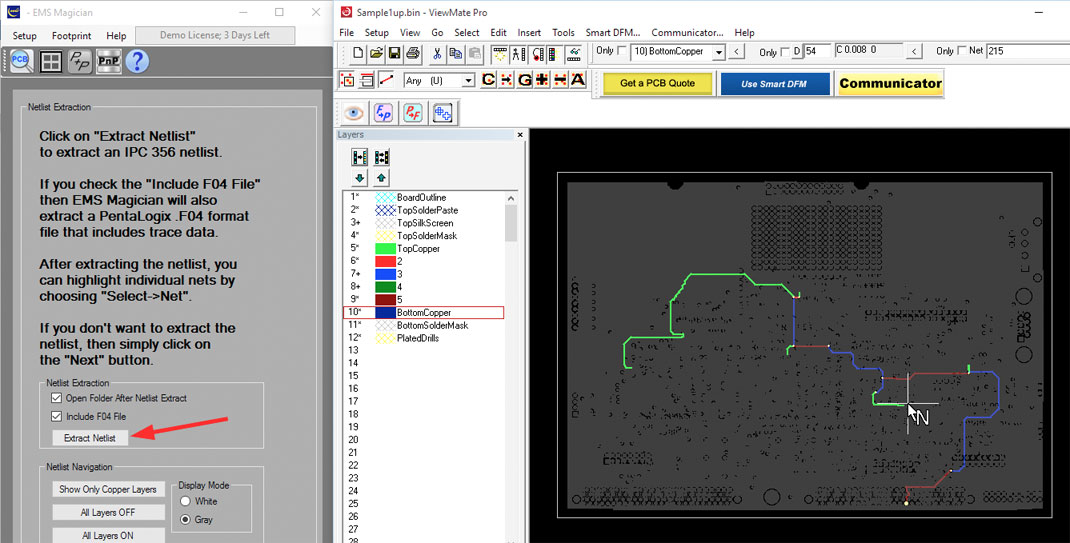Screen dimensions: 1070x543
Task: Open the File menu in ViewMate Pro
Action: (x=347, y=32)
